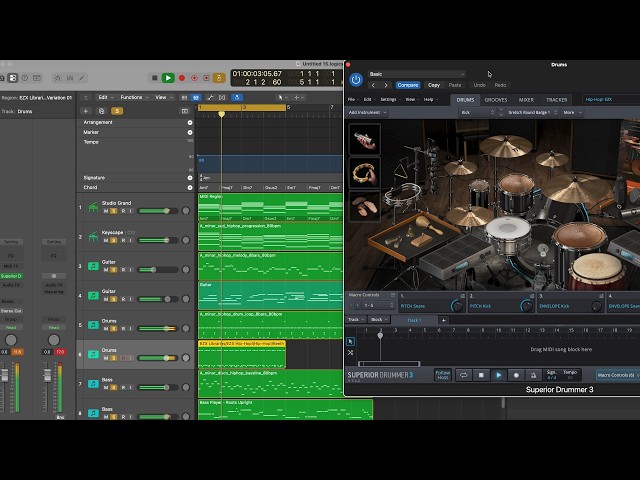
Task: Click the duplicate track icon in the track header
Action: pos(102,111)
